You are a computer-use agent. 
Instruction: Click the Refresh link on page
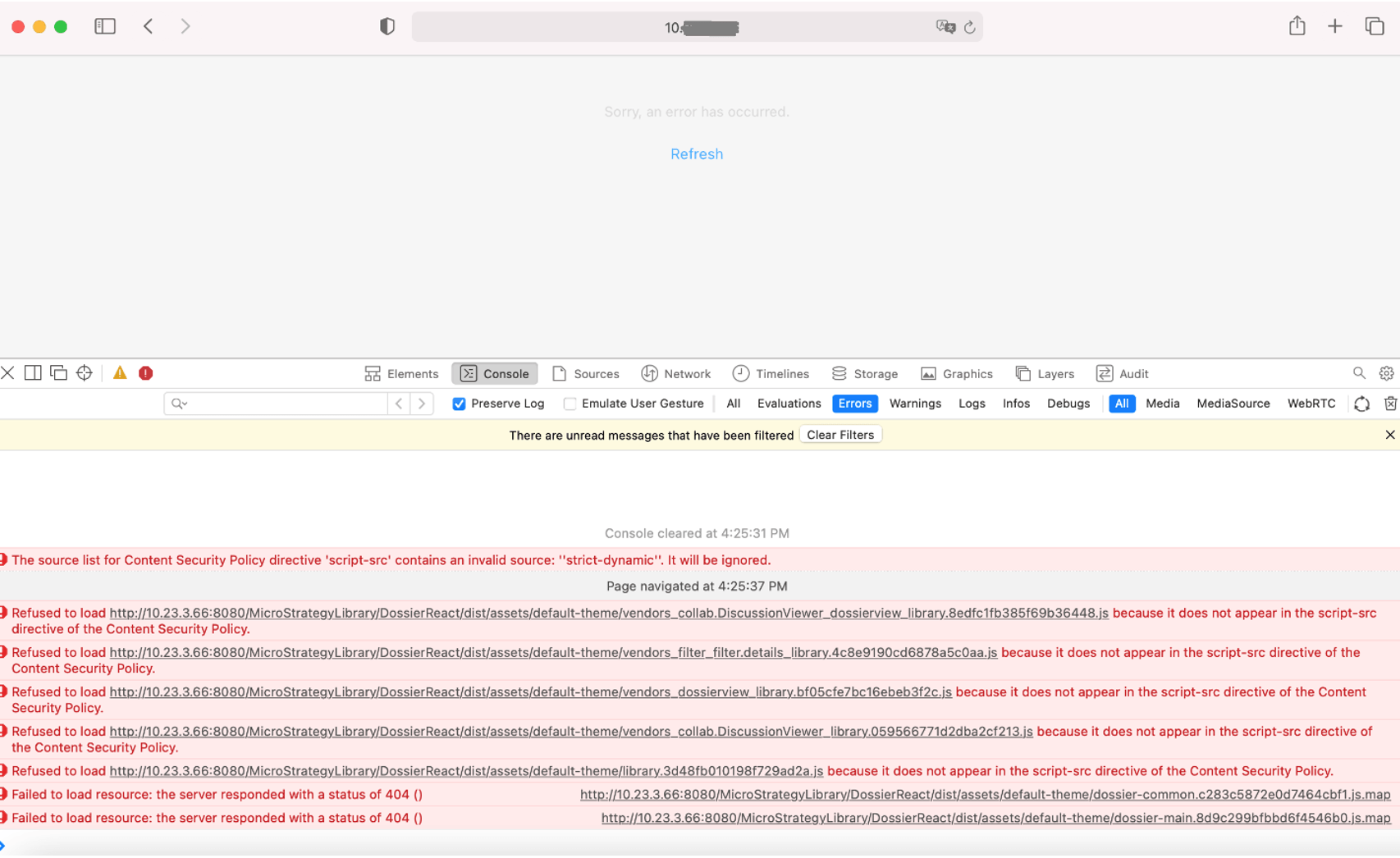coord(697,154)
